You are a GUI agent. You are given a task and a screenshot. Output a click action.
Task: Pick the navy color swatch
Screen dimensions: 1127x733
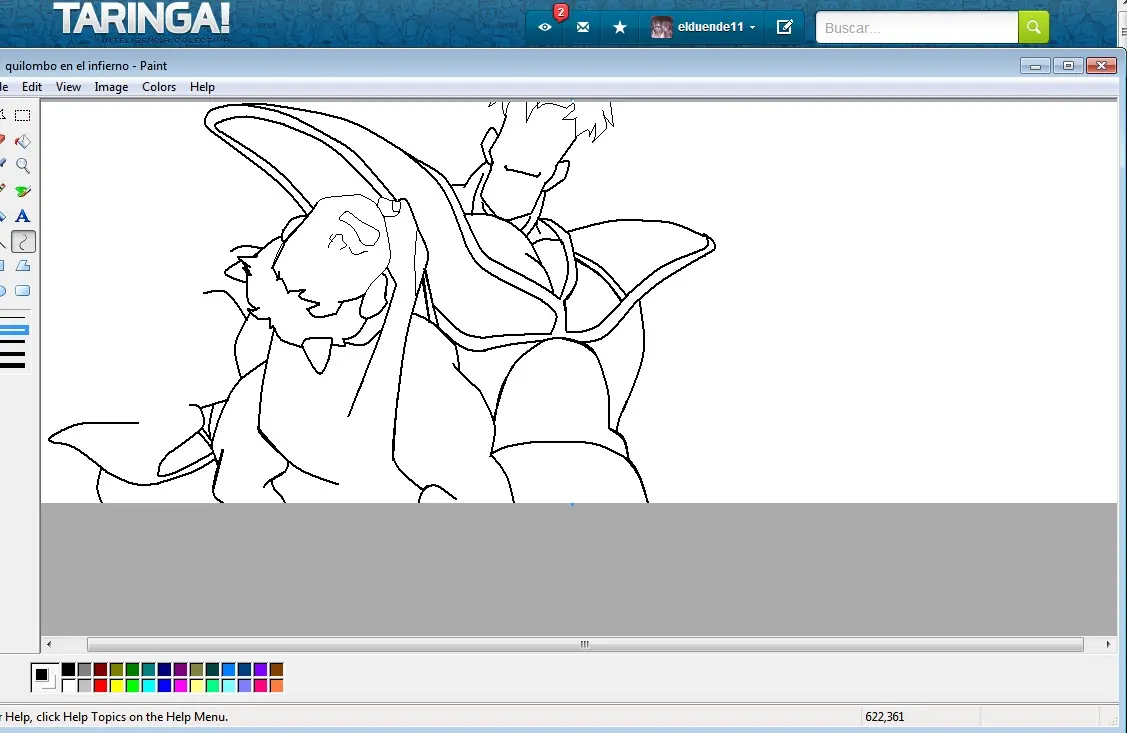[x=165, y=670]
